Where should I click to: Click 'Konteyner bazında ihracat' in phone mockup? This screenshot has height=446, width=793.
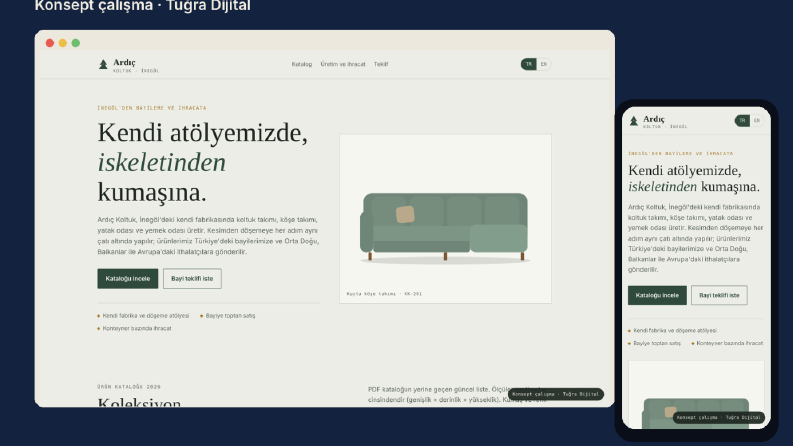pos(730,343)
